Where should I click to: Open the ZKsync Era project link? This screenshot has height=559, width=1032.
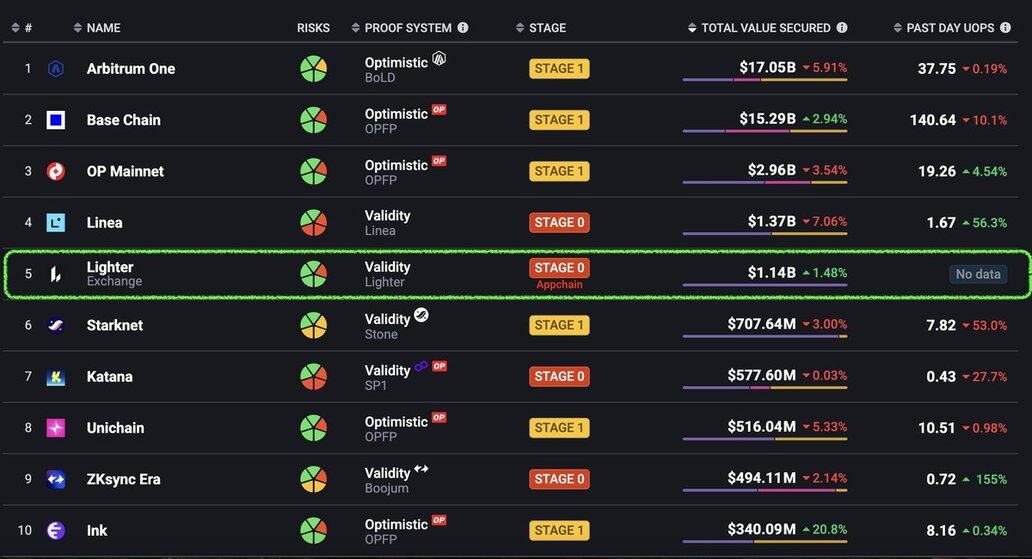[124, 479]
